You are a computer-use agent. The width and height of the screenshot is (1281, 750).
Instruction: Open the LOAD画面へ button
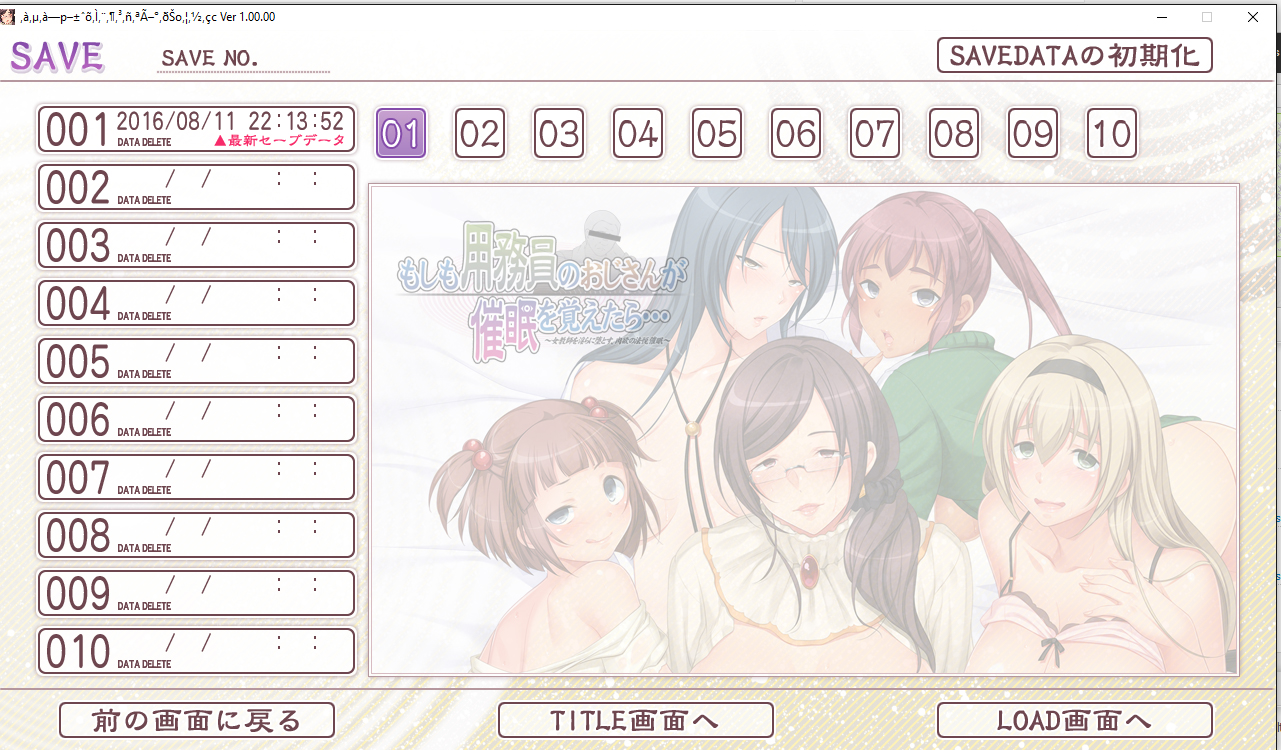(x=1075, y=720)
